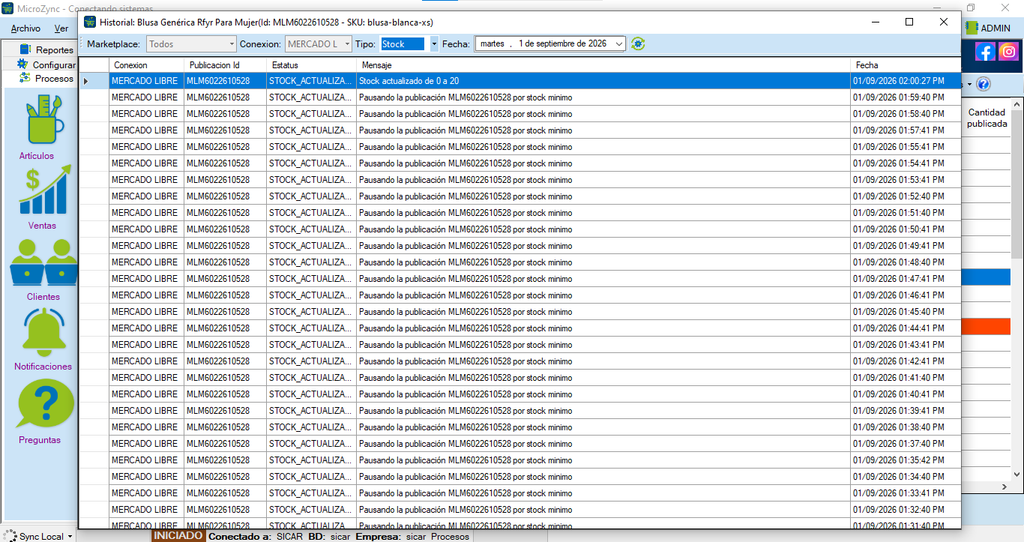Select the row dated 01:35:42 PM
Viewport: 1024px width, 542px height.
pyautogui.click(x=520, y=460)
